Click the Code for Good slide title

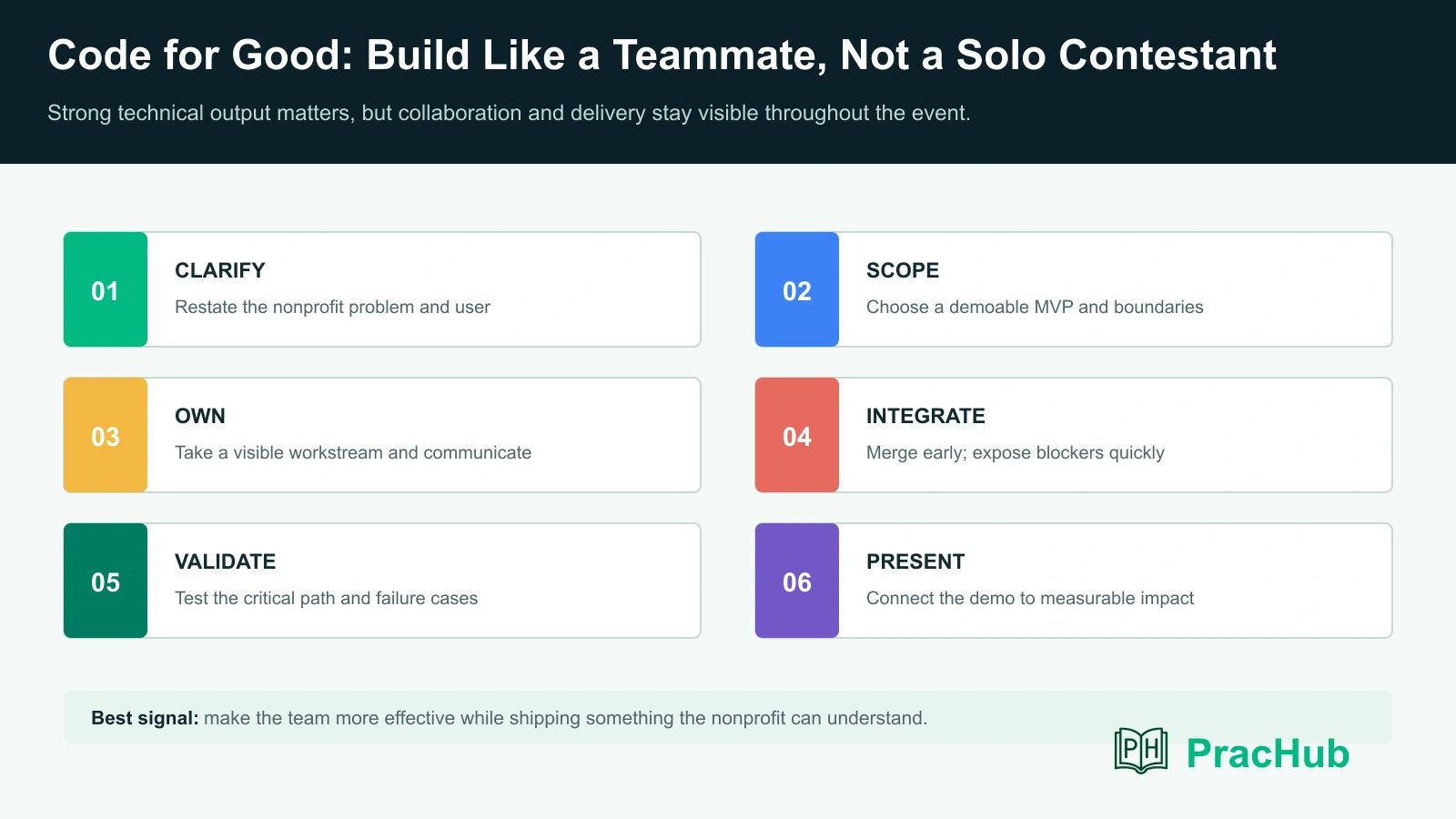pyautogui.click(x=662, y=55)
